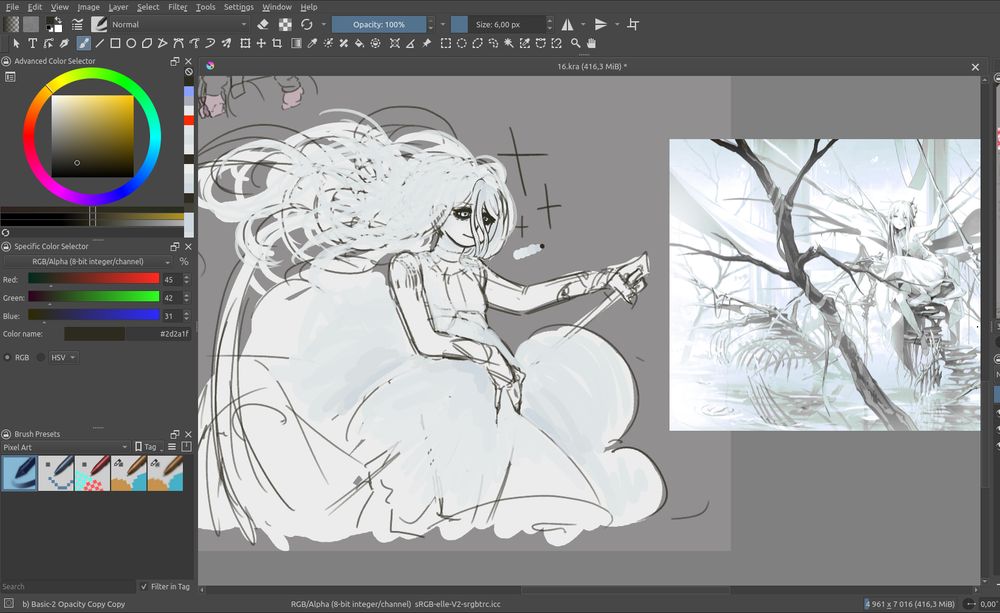Open the Layer menu

(x=118, y=7)
